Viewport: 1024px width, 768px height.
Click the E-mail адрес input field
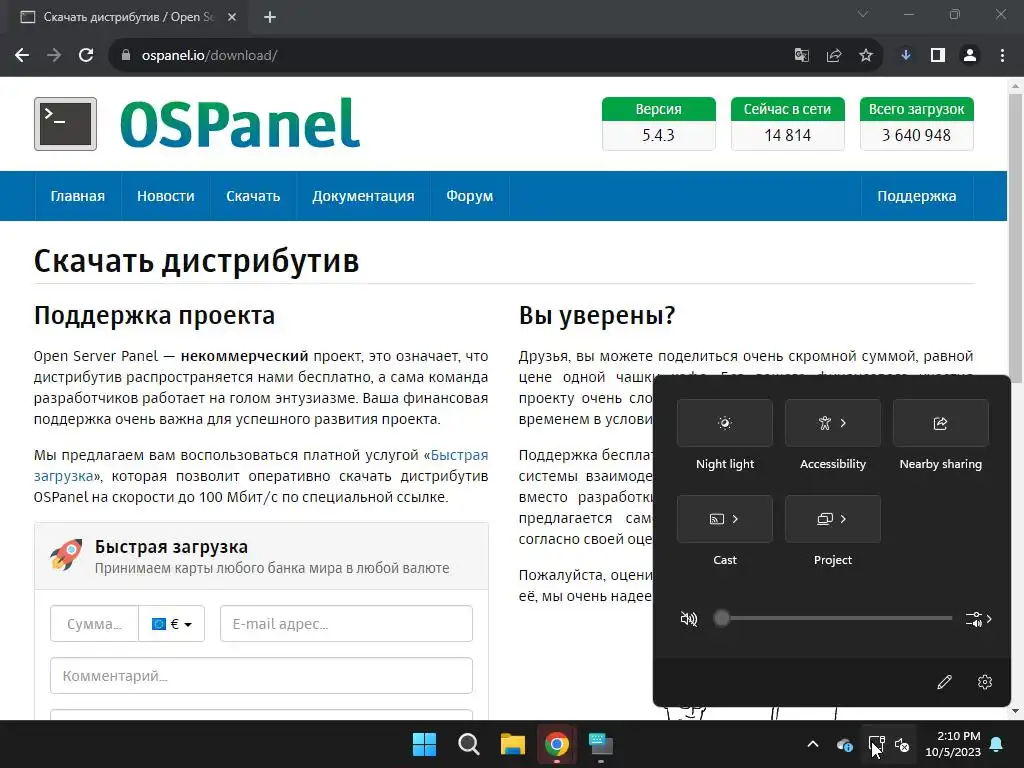coord(346,624)
